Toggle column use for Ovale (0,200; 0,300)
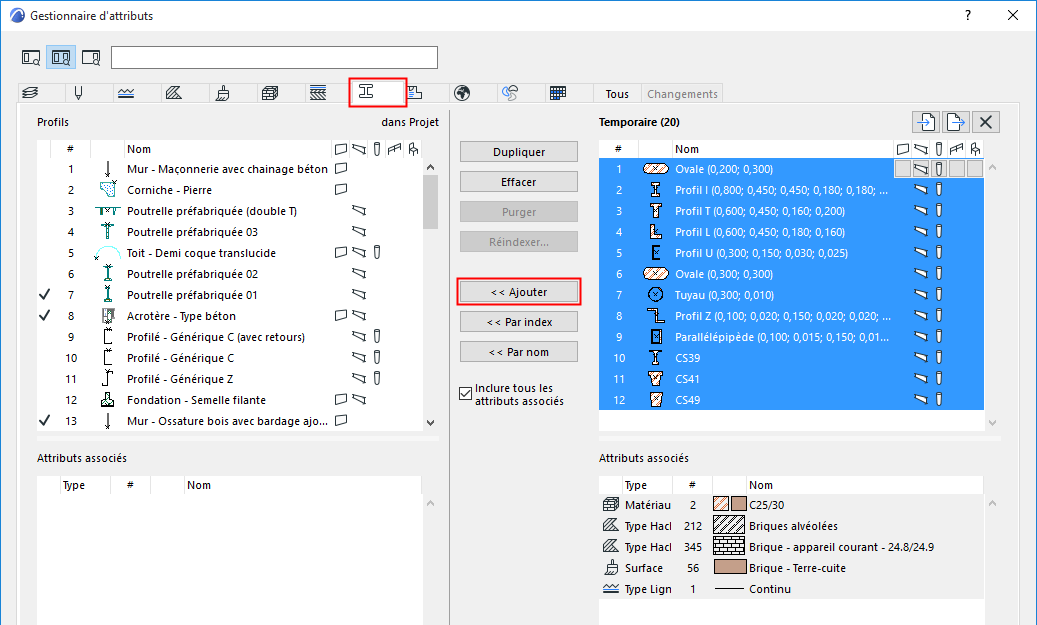This screenshot has height=625, width=1037. tap(938, 169)
